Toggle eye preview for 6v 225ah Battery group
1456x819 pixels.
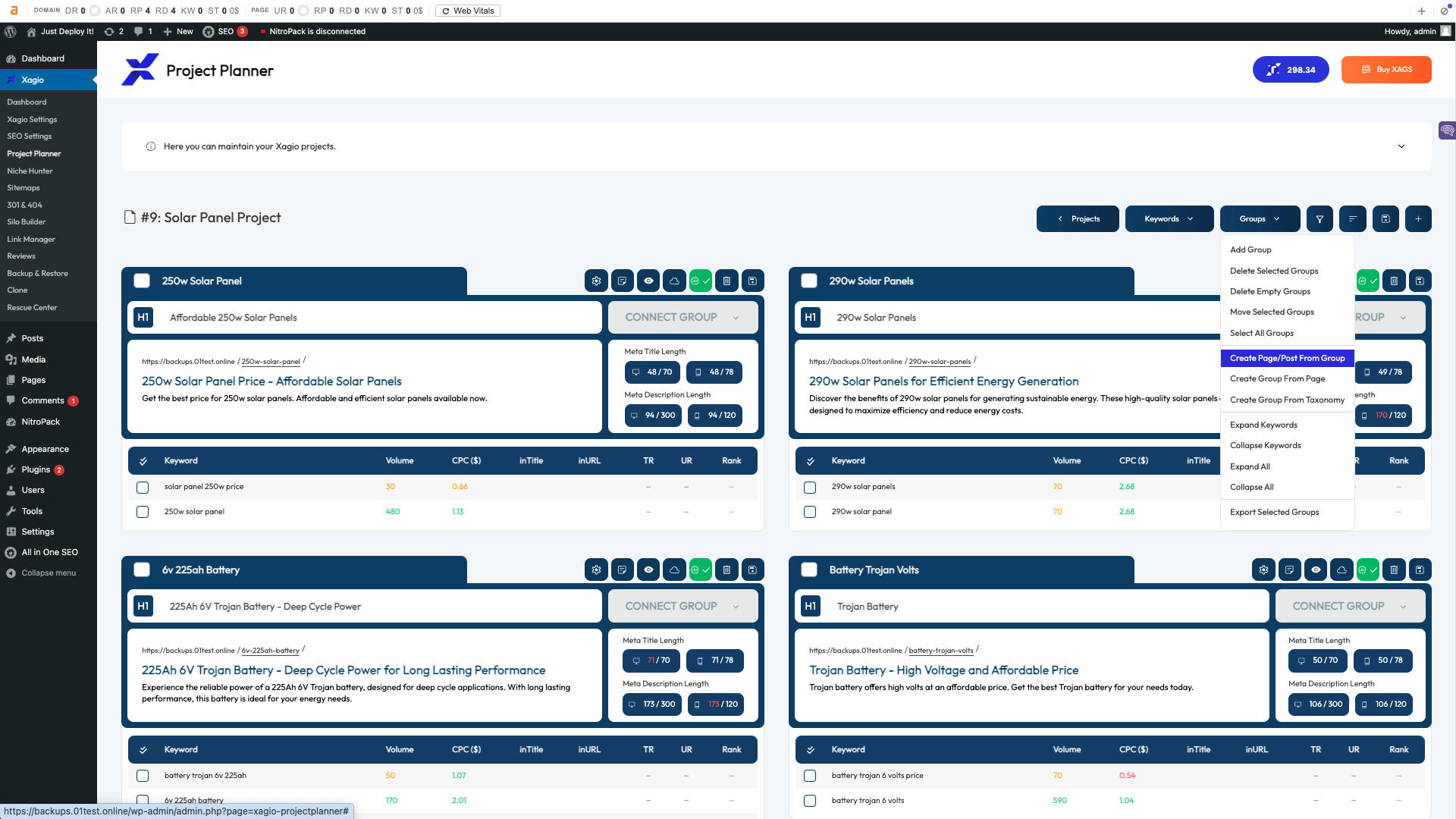point(648,570)
